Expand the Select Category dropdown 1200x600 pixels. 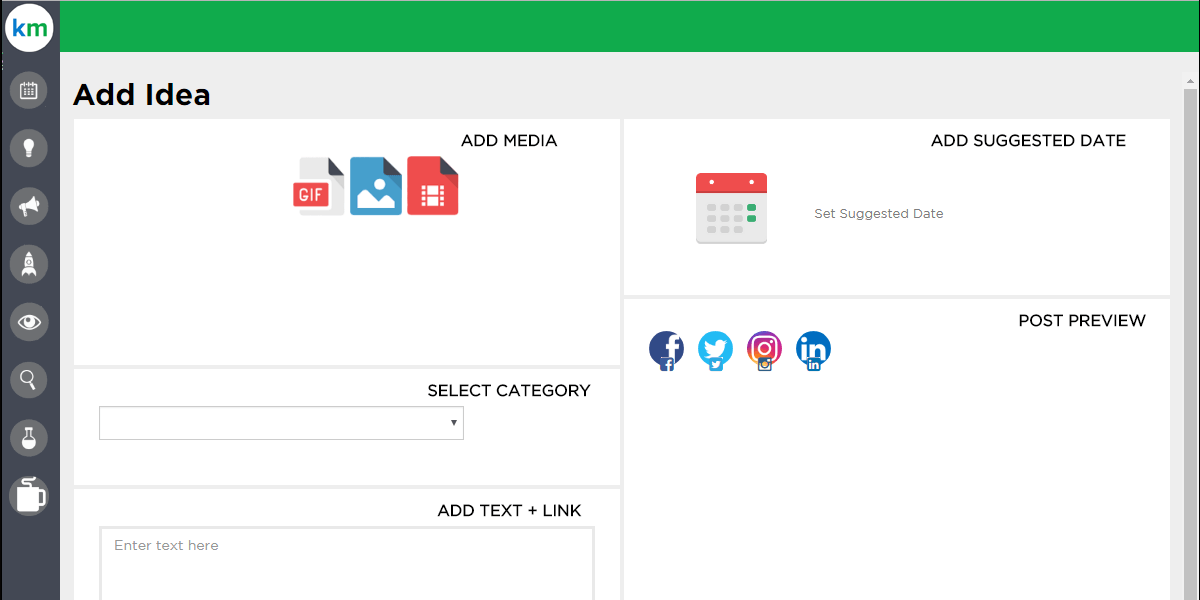click(x=281, y=423)
